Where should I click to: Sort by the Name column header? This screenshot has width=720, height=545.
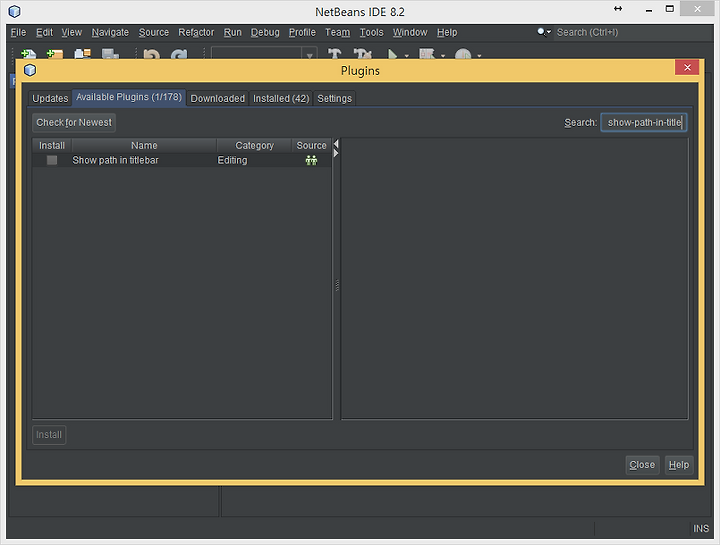tap(144, 146)
